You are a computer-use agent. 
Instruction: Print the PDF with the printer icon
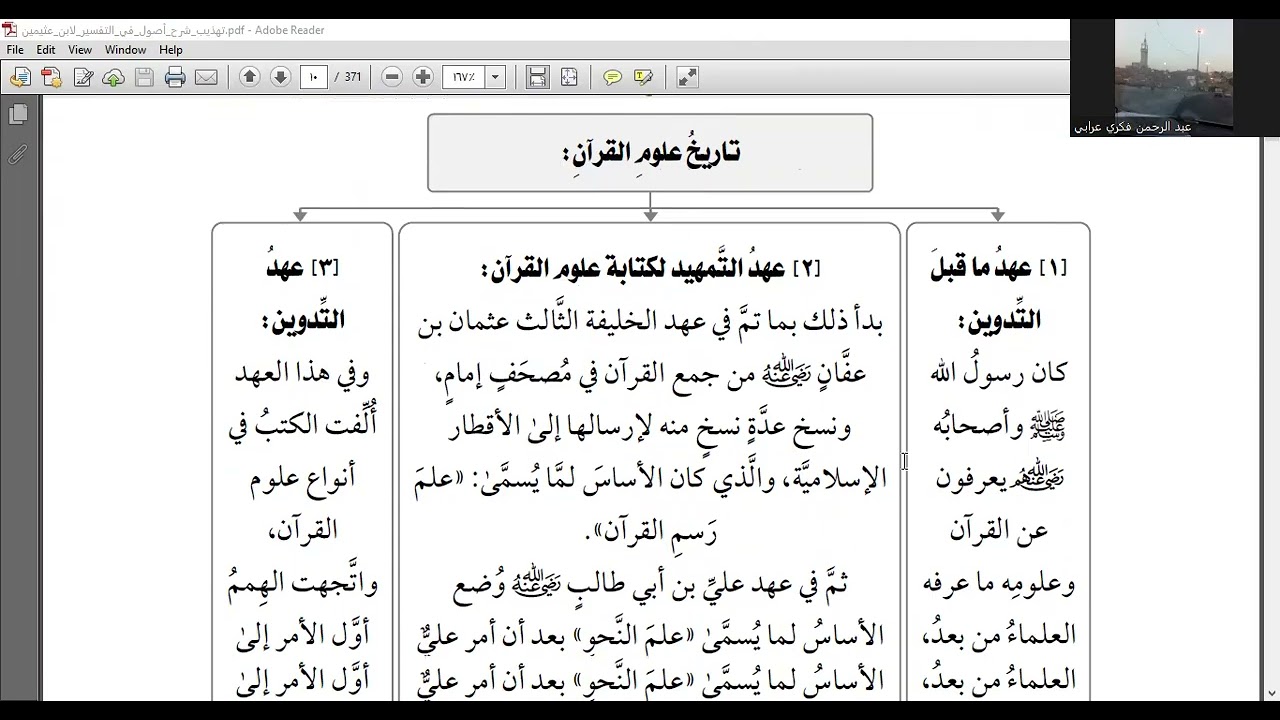click(175, 77)
